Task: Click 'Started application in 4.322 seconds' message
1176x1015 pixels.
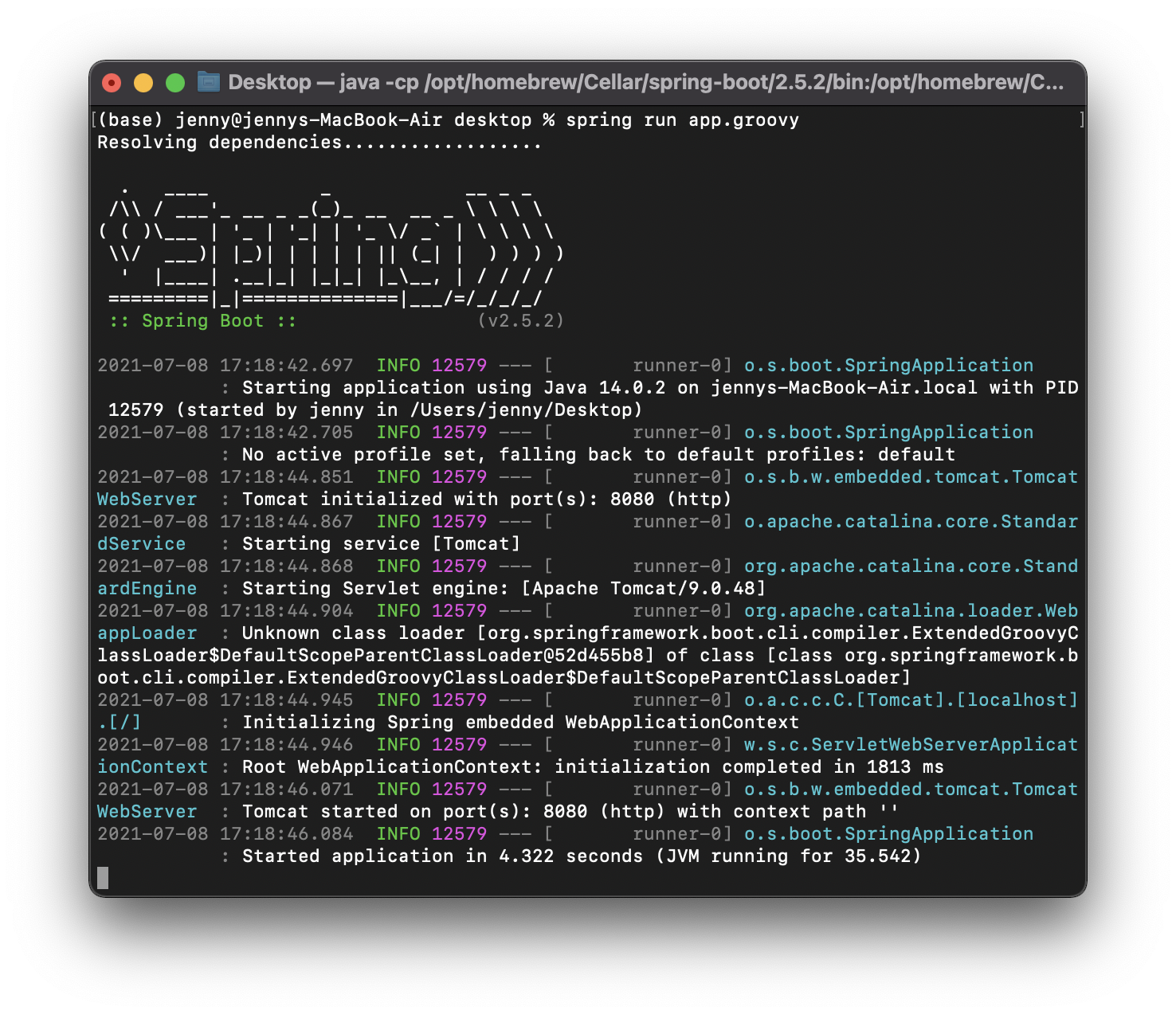Action: pyautogui.click(x=442, y=856)
